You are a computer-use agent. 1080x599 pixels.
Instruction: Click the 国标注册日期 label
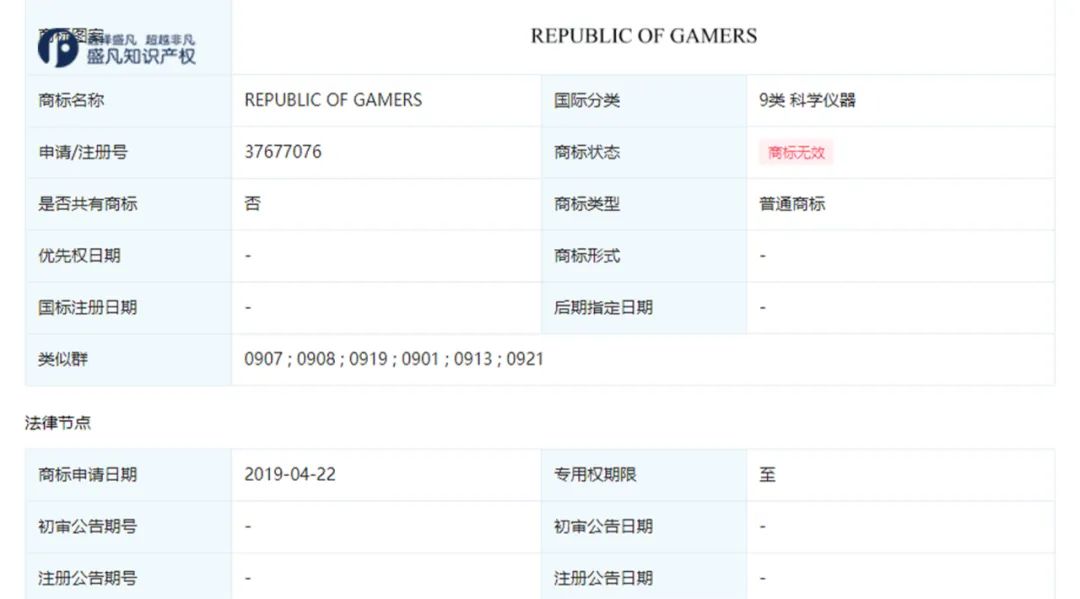click(87, 307)
